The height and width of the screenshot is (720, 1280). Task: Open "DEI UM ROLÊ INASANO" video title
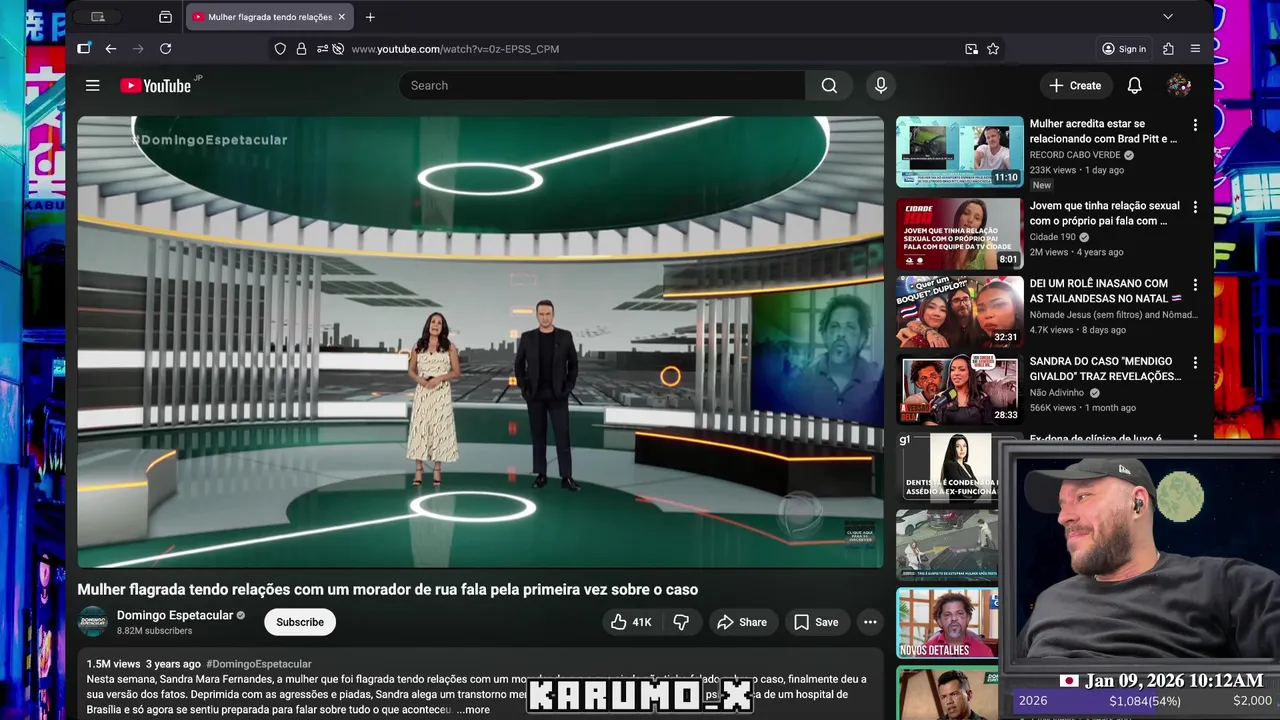tap(1104, 291)
